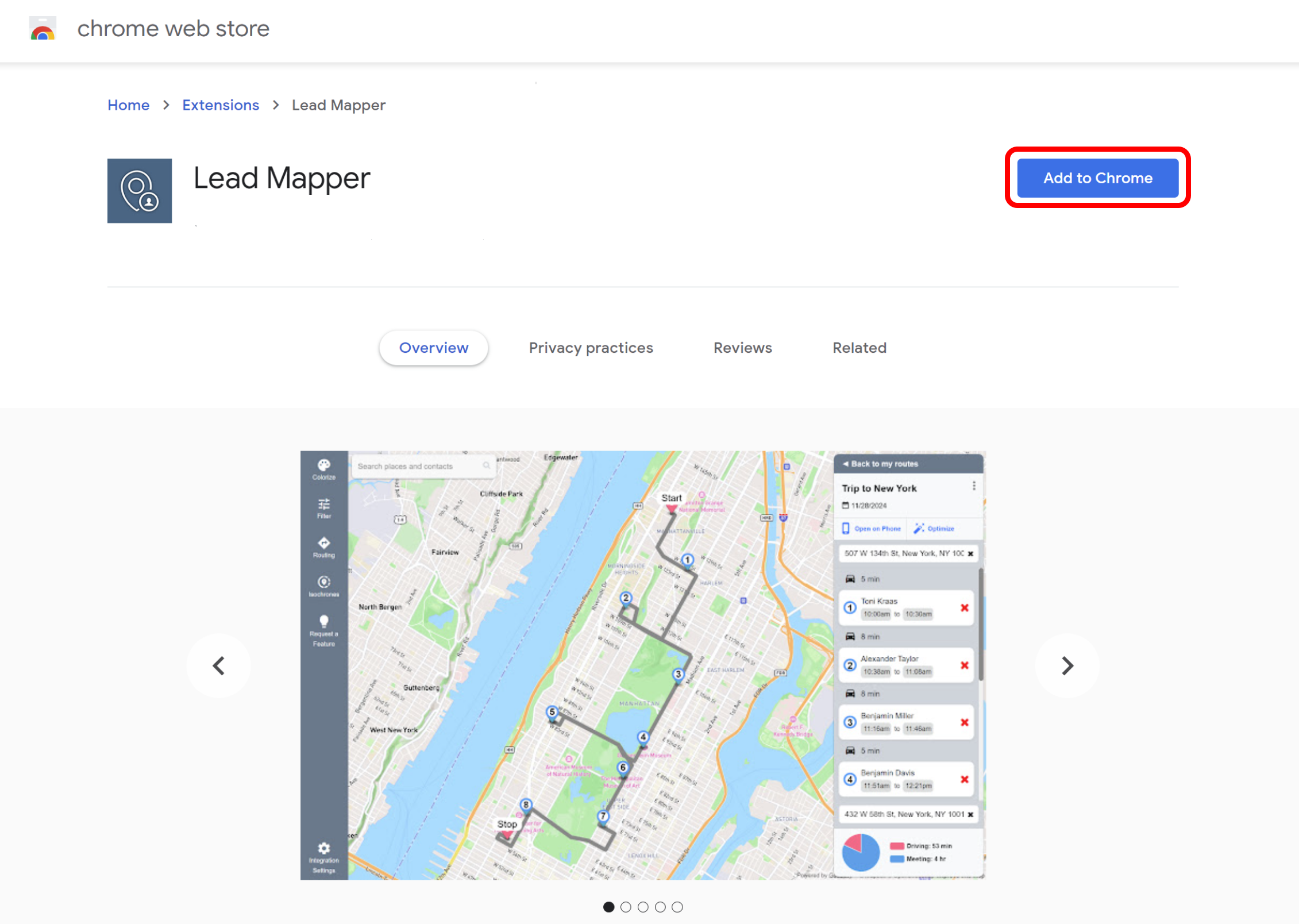Go to the Home breadcrumb link

(x=128, y=105)
